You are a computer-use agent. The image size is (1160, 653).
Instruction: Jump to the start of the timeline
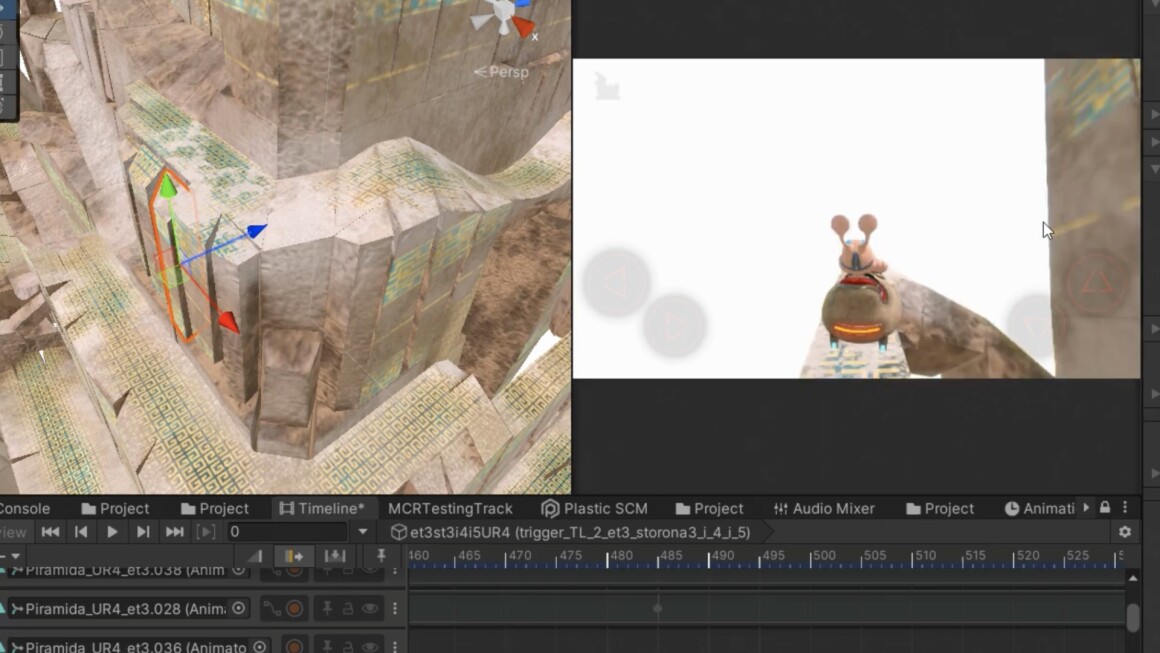(50, 532)
